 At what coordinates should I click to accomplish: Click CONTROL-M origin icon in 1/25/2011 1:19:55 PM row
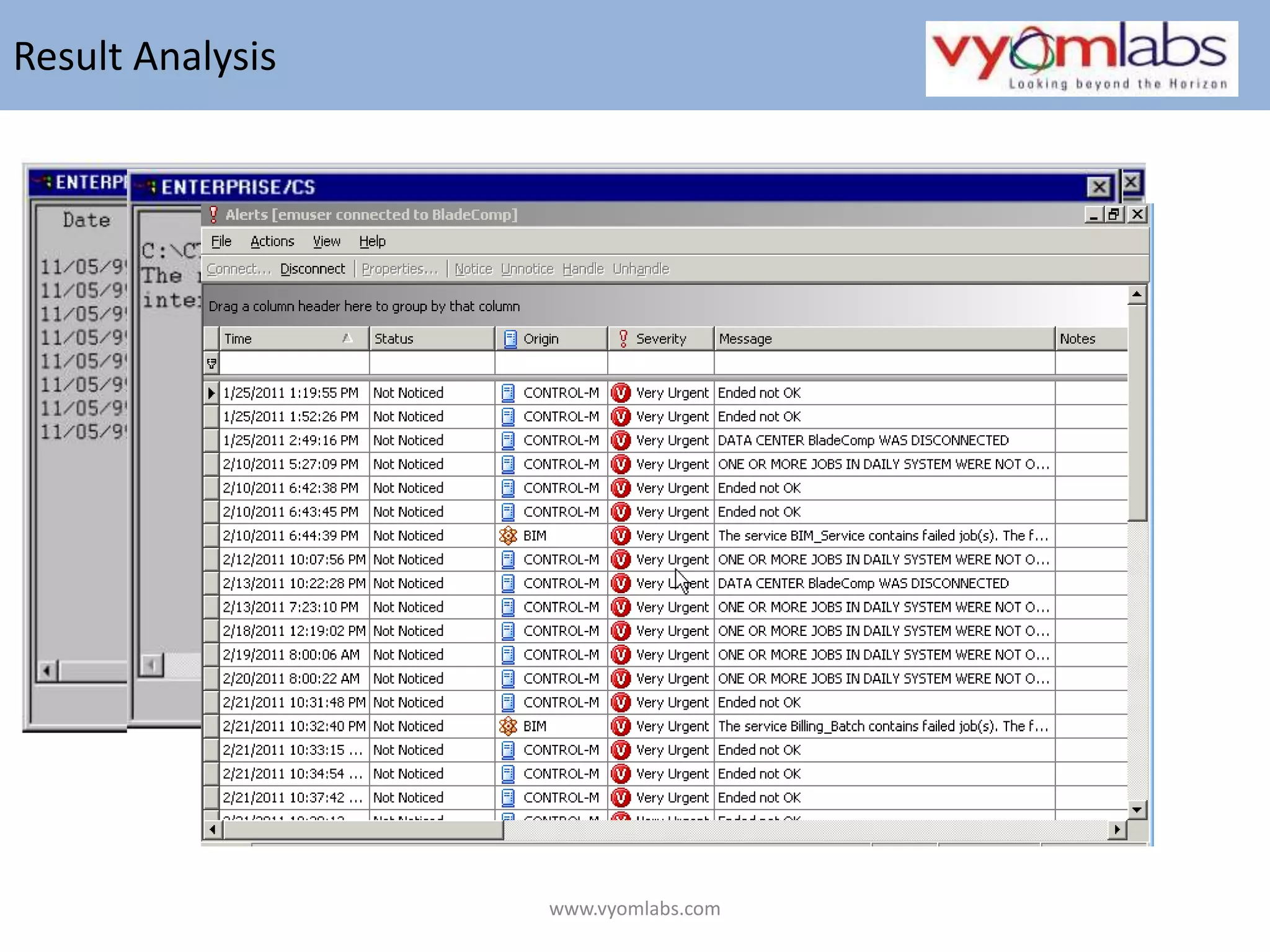[508, 393]
